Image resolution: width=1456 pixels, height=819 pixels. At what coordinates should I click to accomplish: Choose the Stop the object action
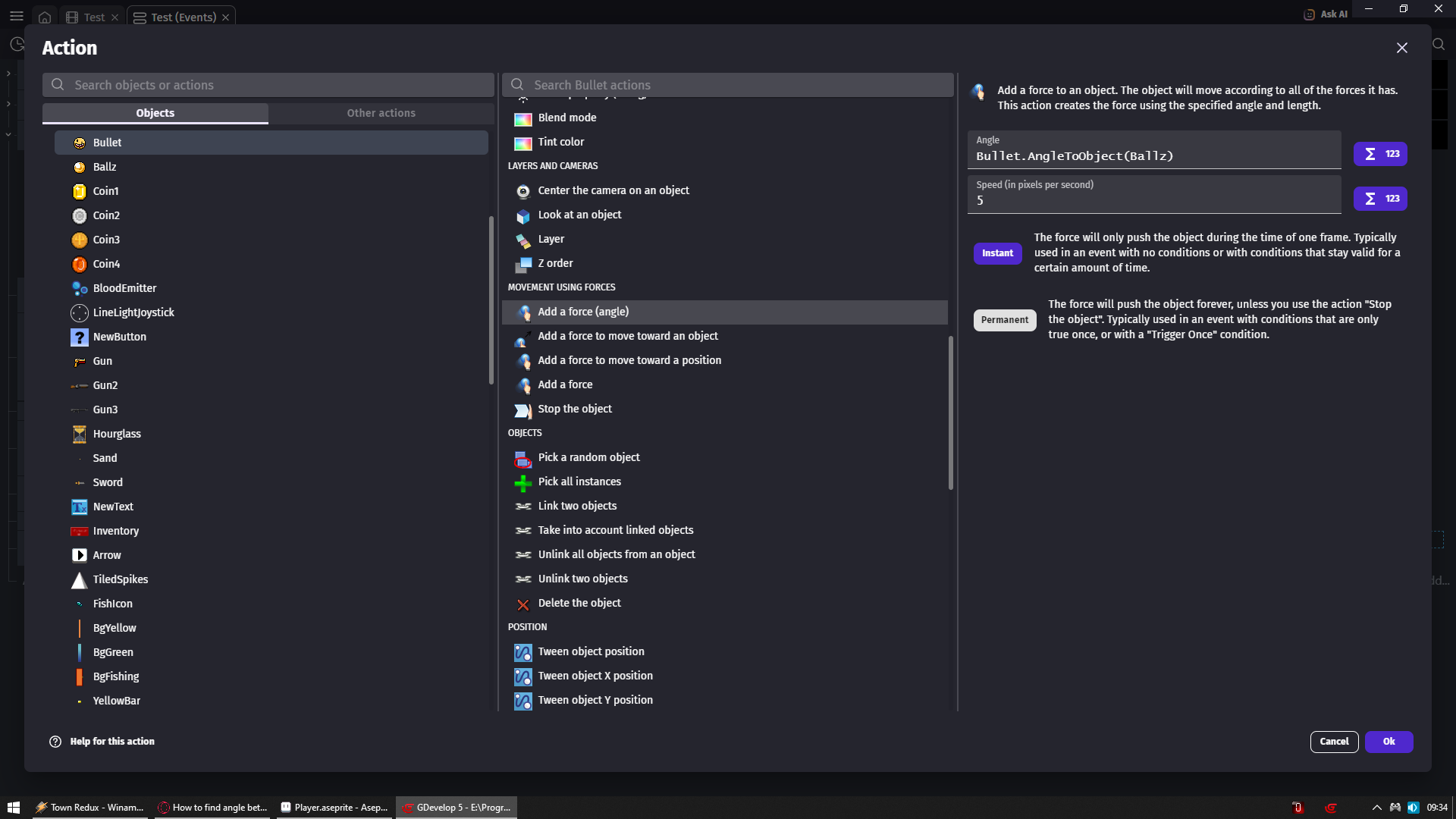coord(574,409)
